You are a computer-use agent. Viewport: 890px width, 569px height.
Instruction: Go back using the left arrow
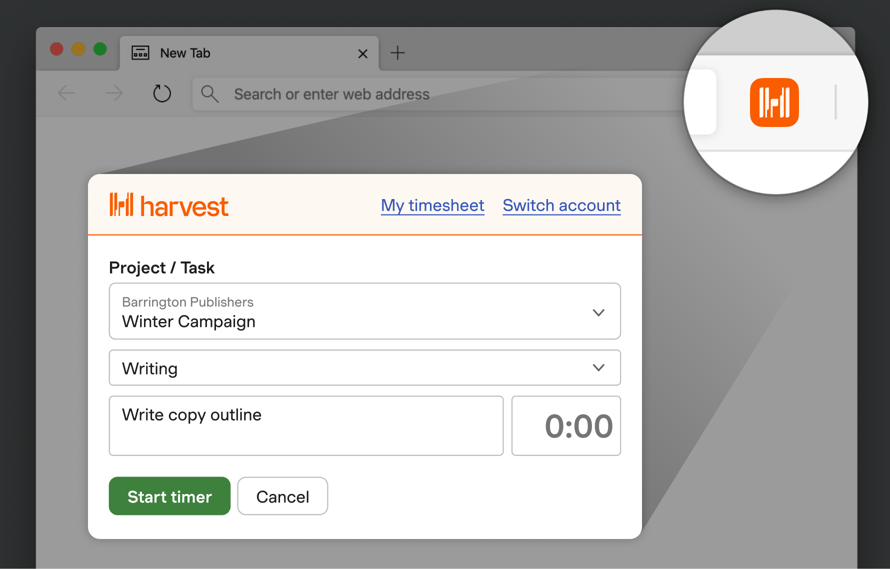tap(66, 93)
